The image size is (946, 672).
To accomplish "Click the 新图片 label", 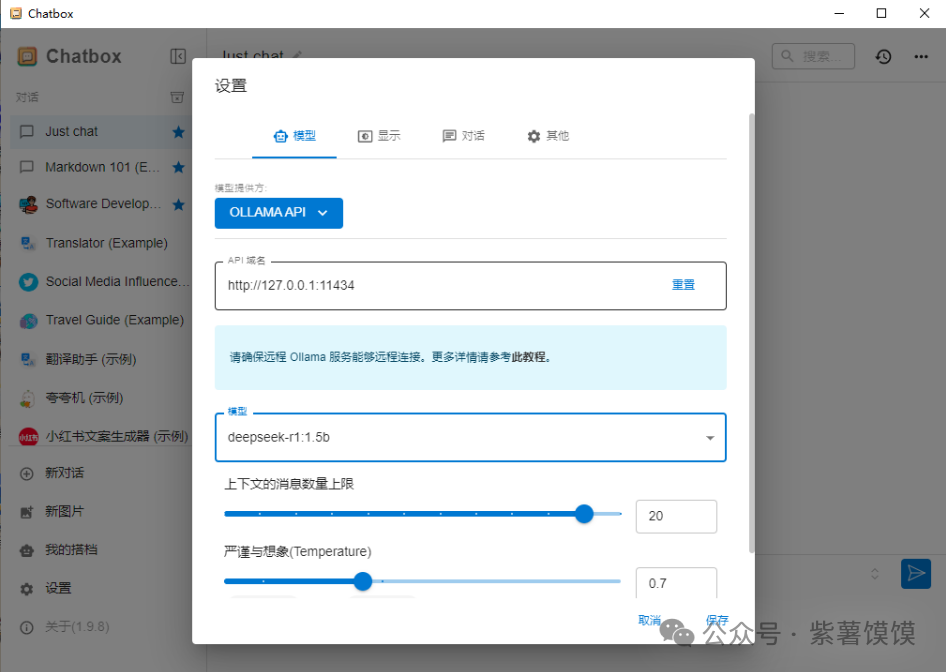I will [x=65, y=512].
